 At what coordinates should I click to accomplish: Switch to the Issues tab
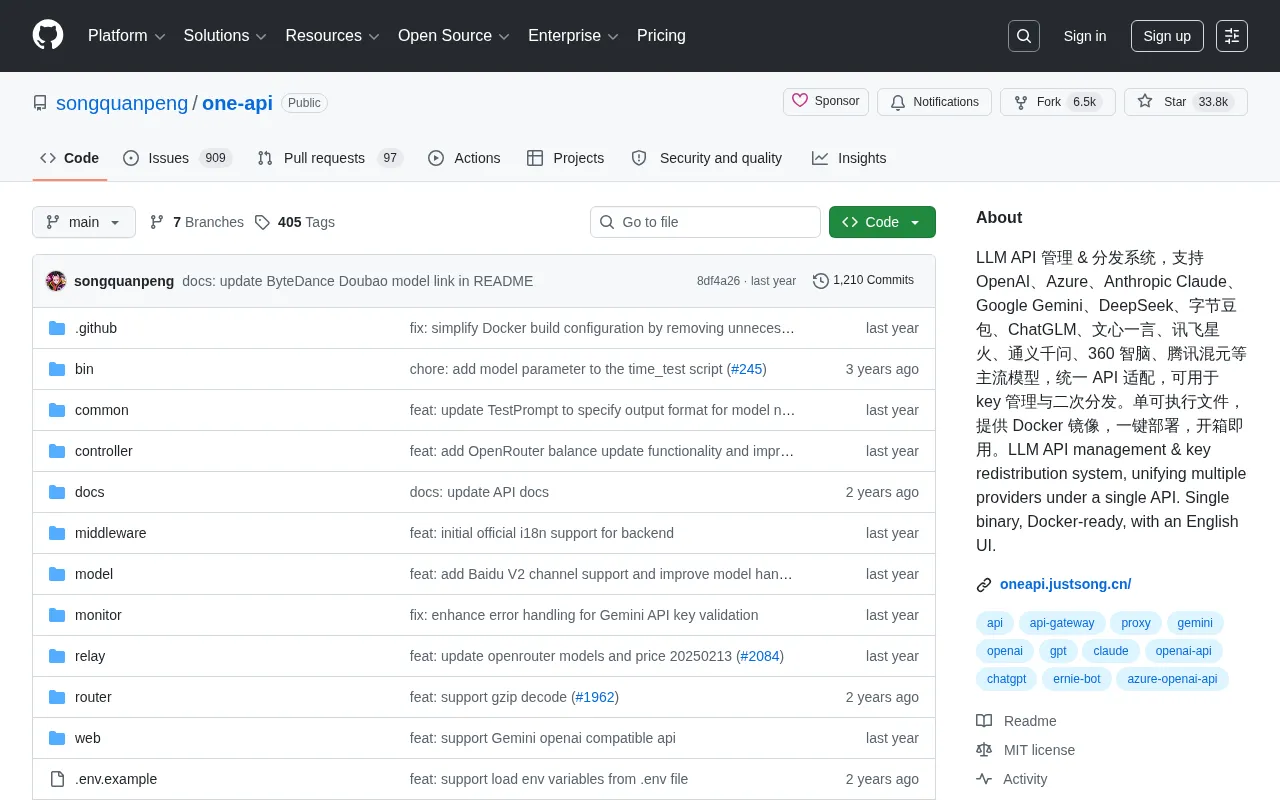click(177, 158)
